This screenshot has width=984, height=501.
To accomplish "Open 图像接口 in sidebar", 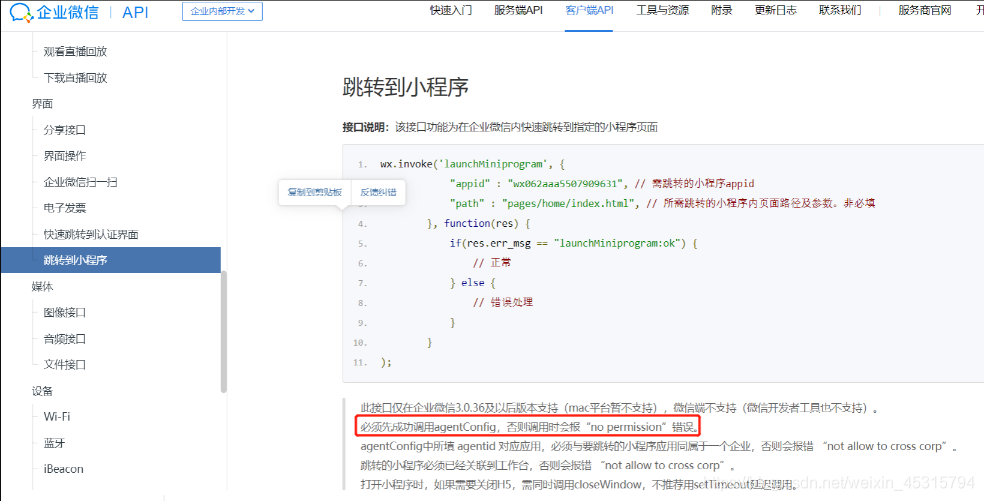I will click(64, 312).
